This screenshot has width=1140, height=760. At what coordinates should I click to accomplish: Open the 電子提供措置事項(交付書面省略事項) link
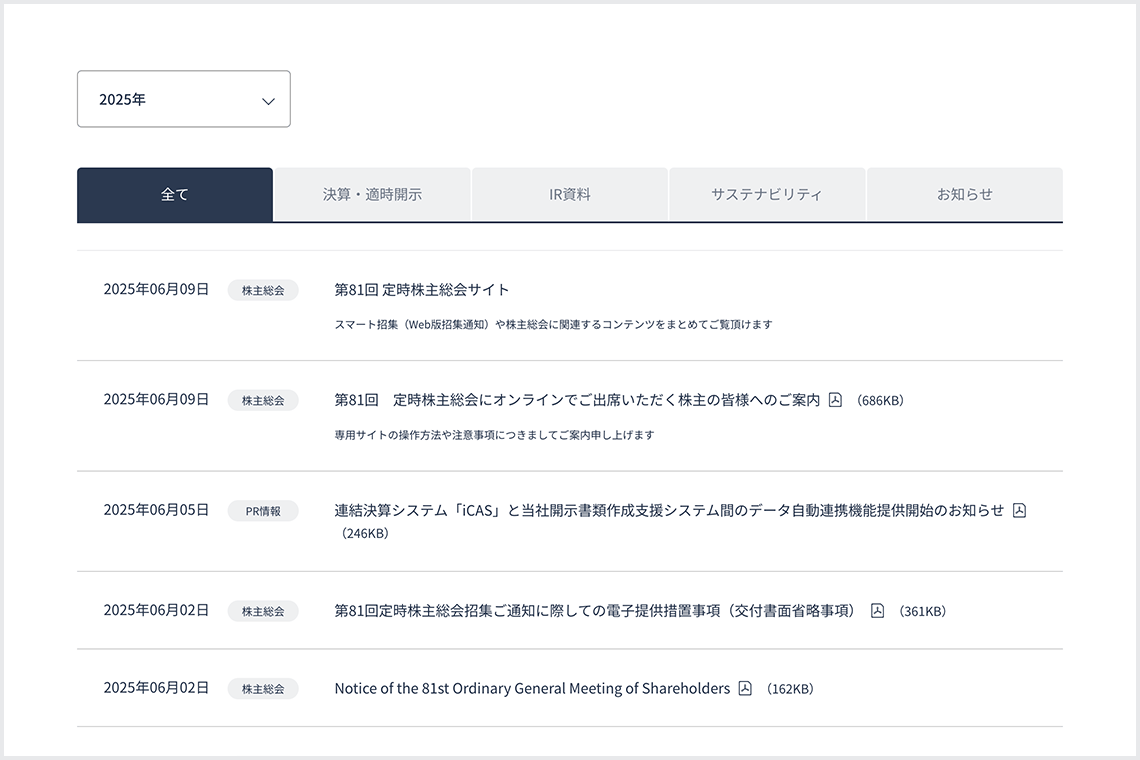click(x=598, y=611)
